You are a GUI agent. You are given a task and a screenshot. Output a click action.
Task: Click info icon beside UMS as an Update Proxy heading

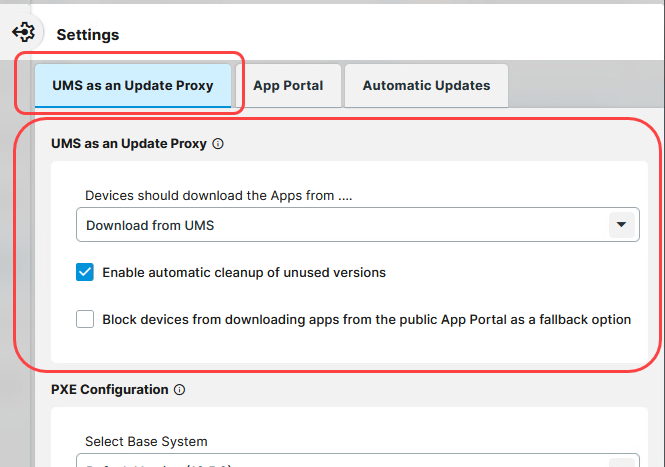coord(219,144)
